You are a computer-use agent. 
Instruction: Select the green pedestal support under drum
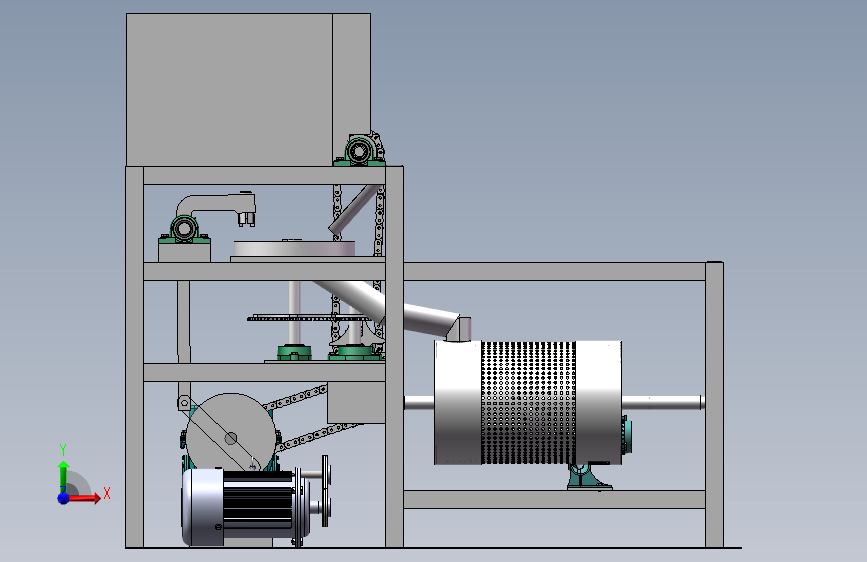coord(589,476)
